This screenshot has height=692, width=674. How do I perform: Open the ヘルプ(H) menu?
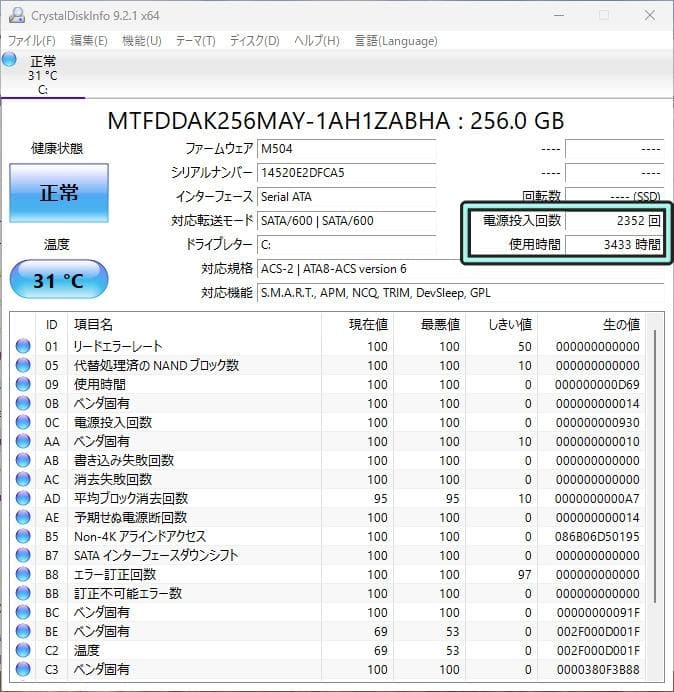coord(317,41)
